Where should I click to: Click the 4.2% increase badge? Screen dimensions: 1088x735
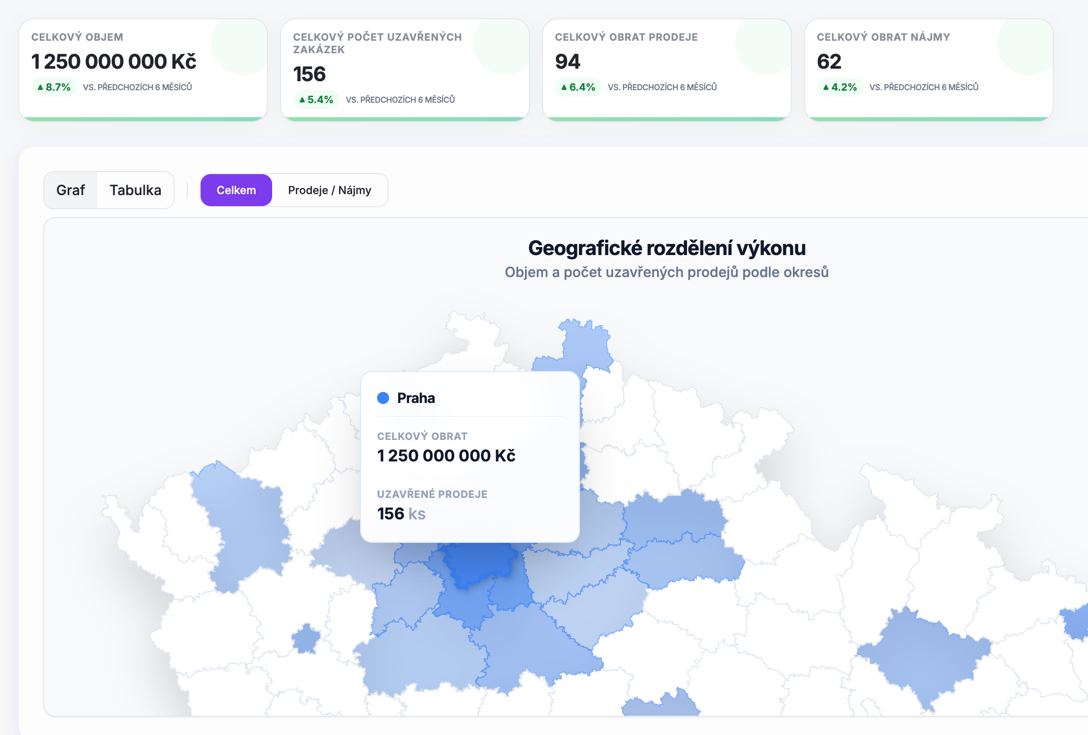[x=839, y=87]
